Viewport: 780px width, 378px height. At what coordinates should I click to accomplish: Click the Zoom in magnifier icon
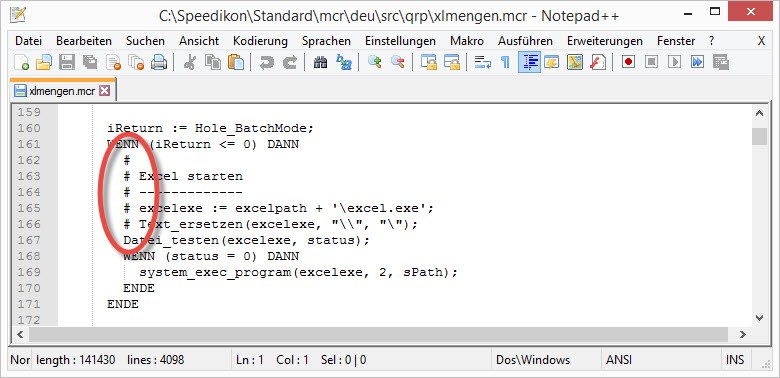point(375,62)
